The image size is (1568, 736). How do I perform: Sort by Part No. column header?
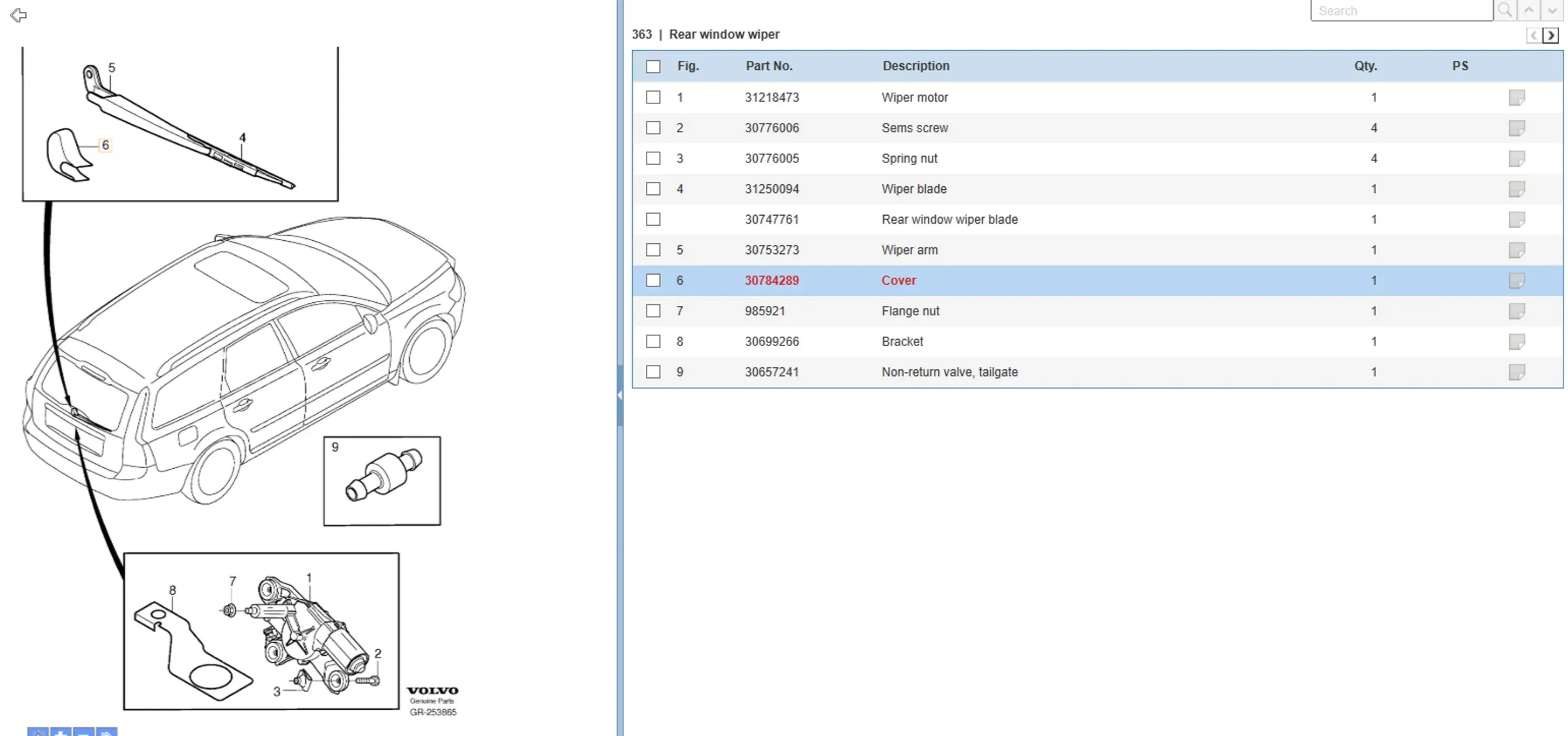pos(768,66)
